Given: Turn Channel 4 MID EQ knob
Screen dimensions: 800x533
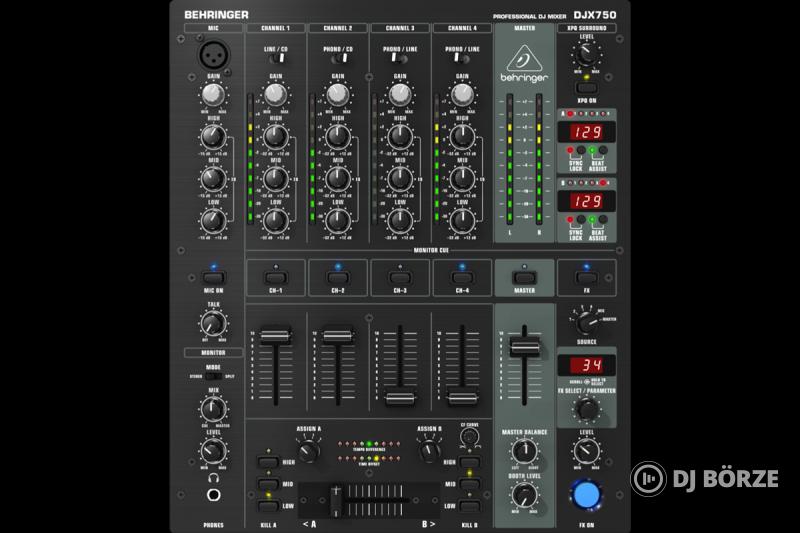Looking at the screenshot, I should pos(462,178).
